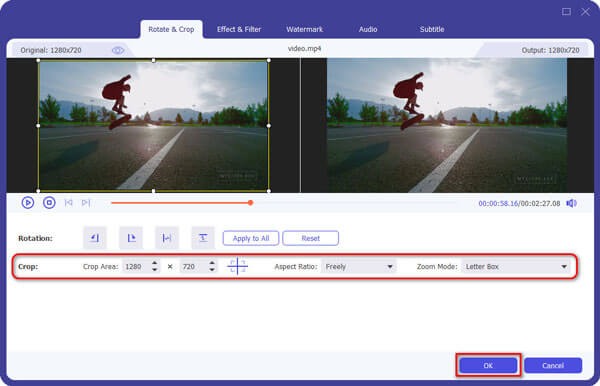Center the crop area with the cross icon
The image size is (600, 386).
(237, 266)
